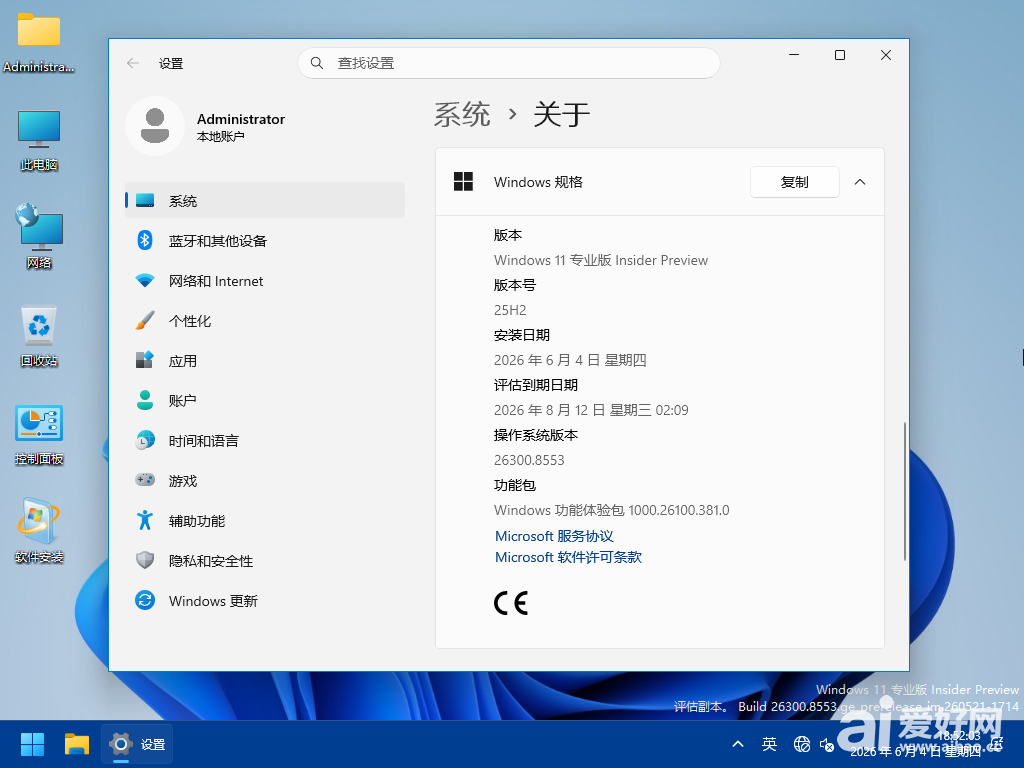Click the version text 25H2
The image size is (1024, 768).
(510, 310)
